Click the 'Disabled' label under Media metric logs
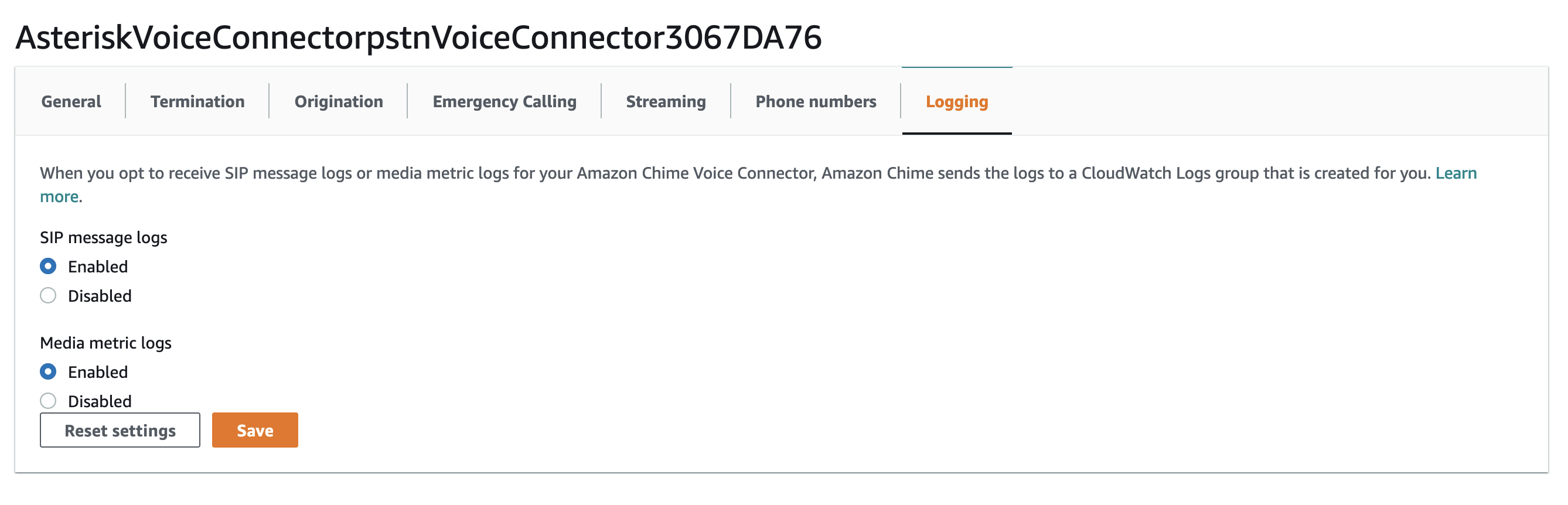The height and width of the screenshot is (505, 1568). tap(100, 401)
